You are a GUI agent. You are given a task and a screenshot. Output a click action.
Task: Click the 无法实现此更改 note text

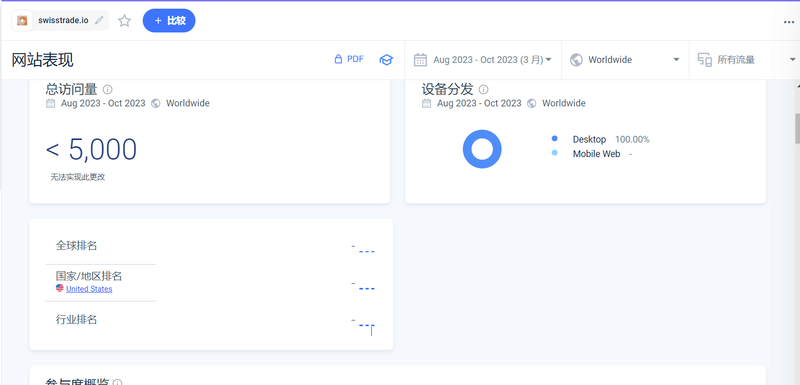78,177
